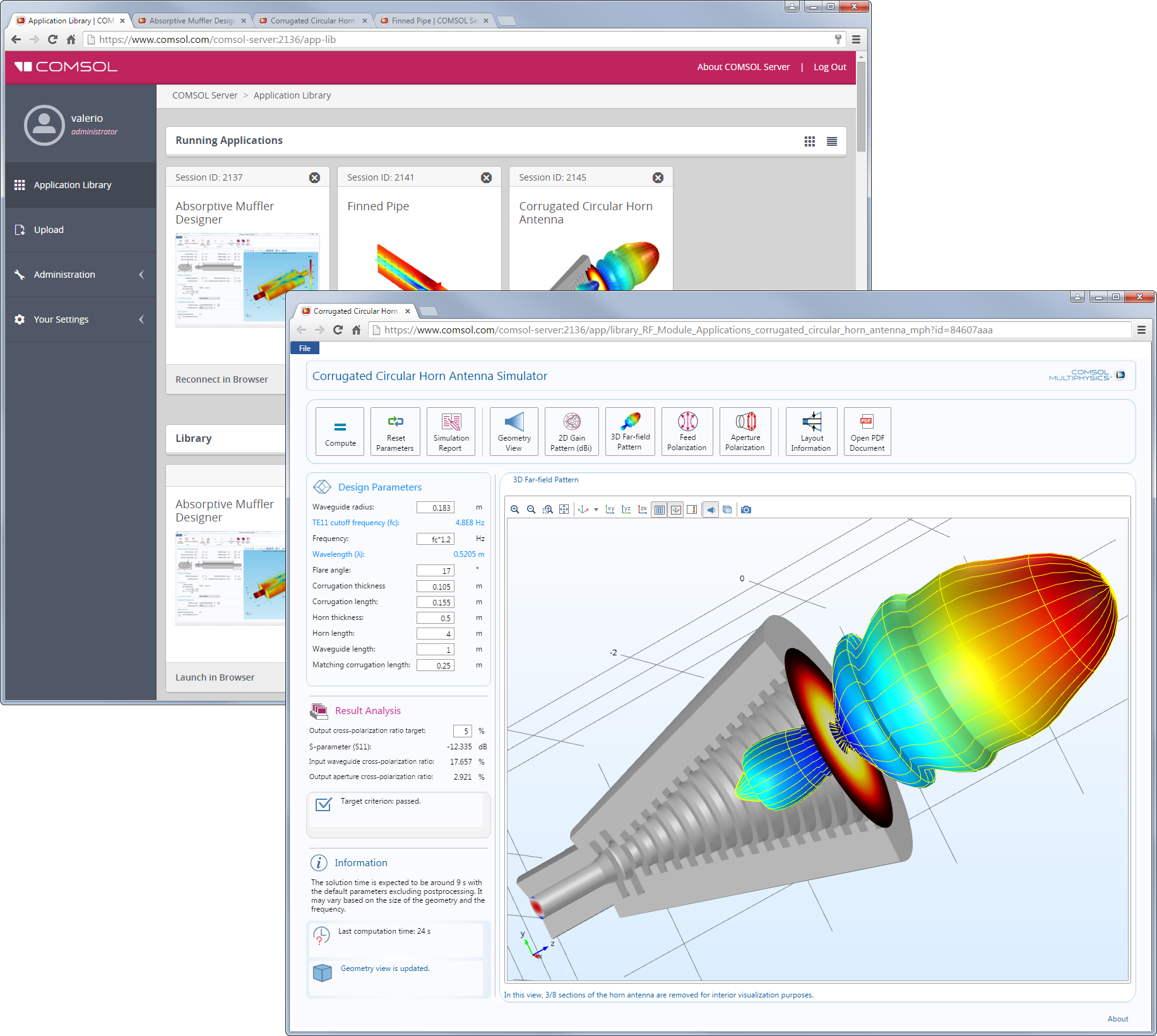This screenshot has height=1036, width=1157.
Task: Open the File menu in the app
Action: click(305, 348)
